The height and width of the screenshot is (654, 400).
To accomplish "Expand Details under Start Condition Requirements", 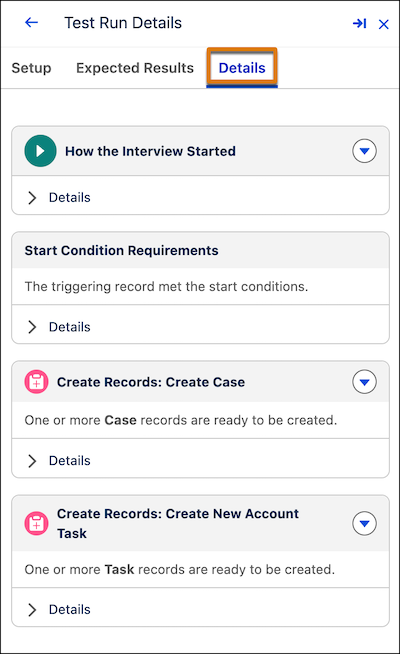I will pyautogui.click(x=59, y=327).
